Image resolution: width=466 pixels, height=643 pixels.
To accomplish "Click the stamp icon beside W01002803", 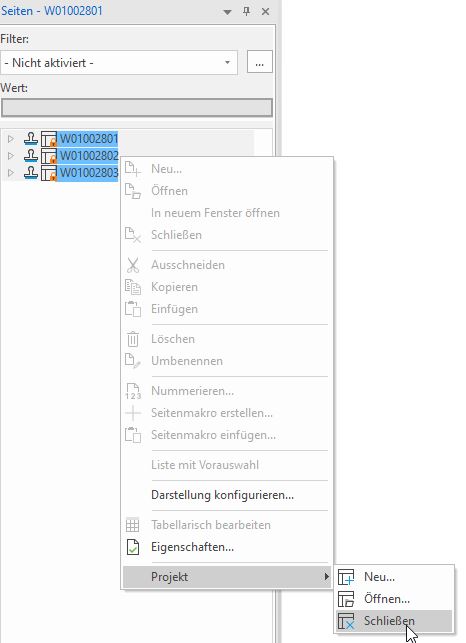I will 31,173.
